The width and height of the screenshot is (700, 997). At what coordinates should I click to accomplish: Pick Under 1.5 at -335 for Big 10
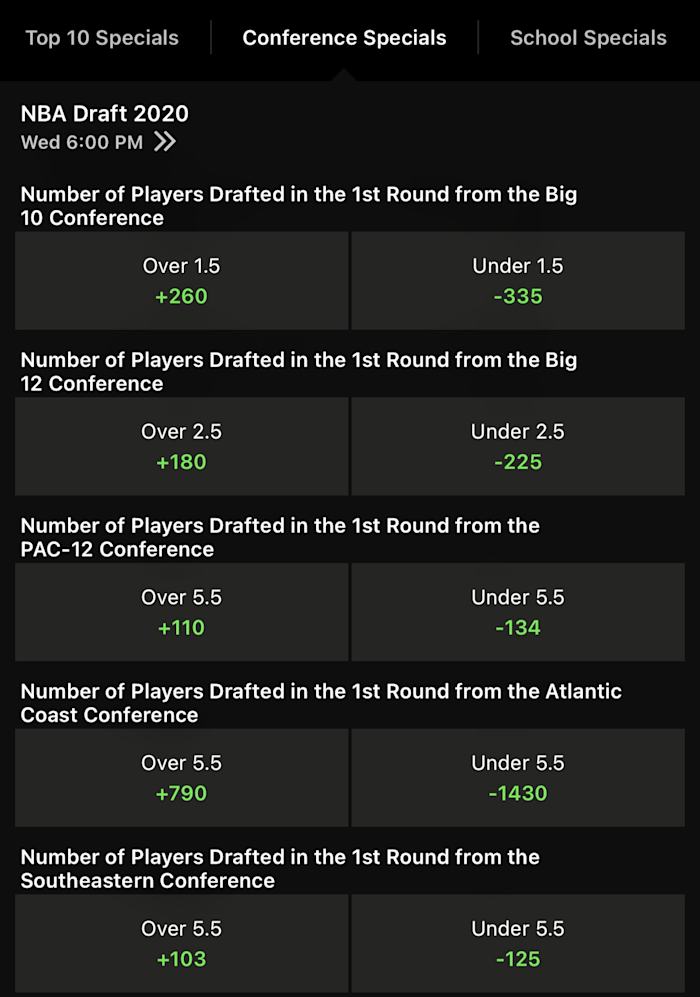pyautogui.click(x=517, y=281)
